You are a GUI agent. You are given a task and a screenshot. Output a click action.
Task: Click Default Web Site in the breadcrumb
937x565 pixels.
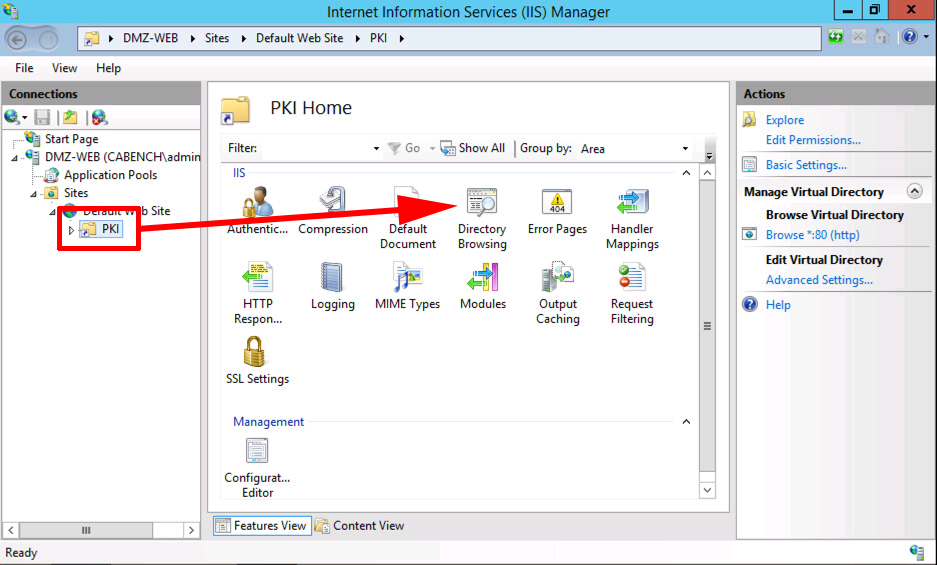[x=299, y=38]
